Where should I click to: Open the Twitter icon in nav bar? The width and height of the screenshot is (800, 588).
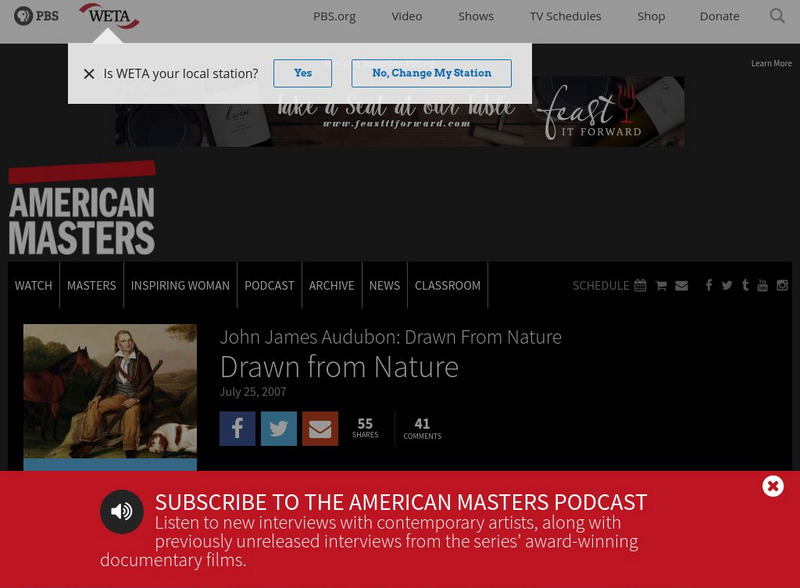(727, 285)
